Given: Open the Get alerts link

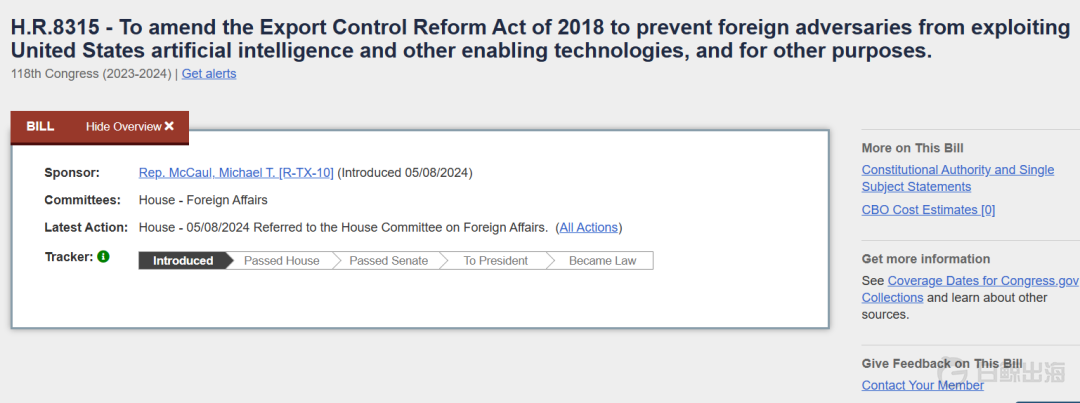Looking at the screenshot, I should pos(209,73).
